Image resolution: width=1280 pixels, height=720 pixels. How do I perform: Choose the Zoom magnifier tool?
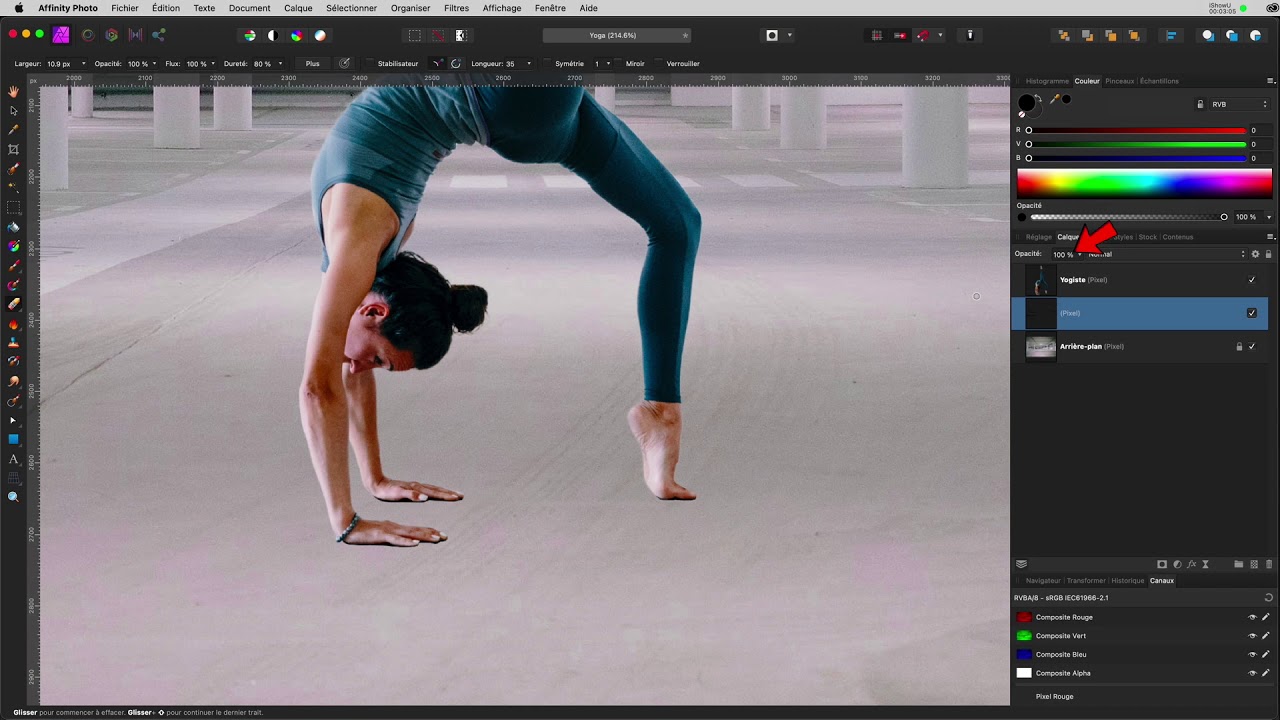click(x=14, y=497)
